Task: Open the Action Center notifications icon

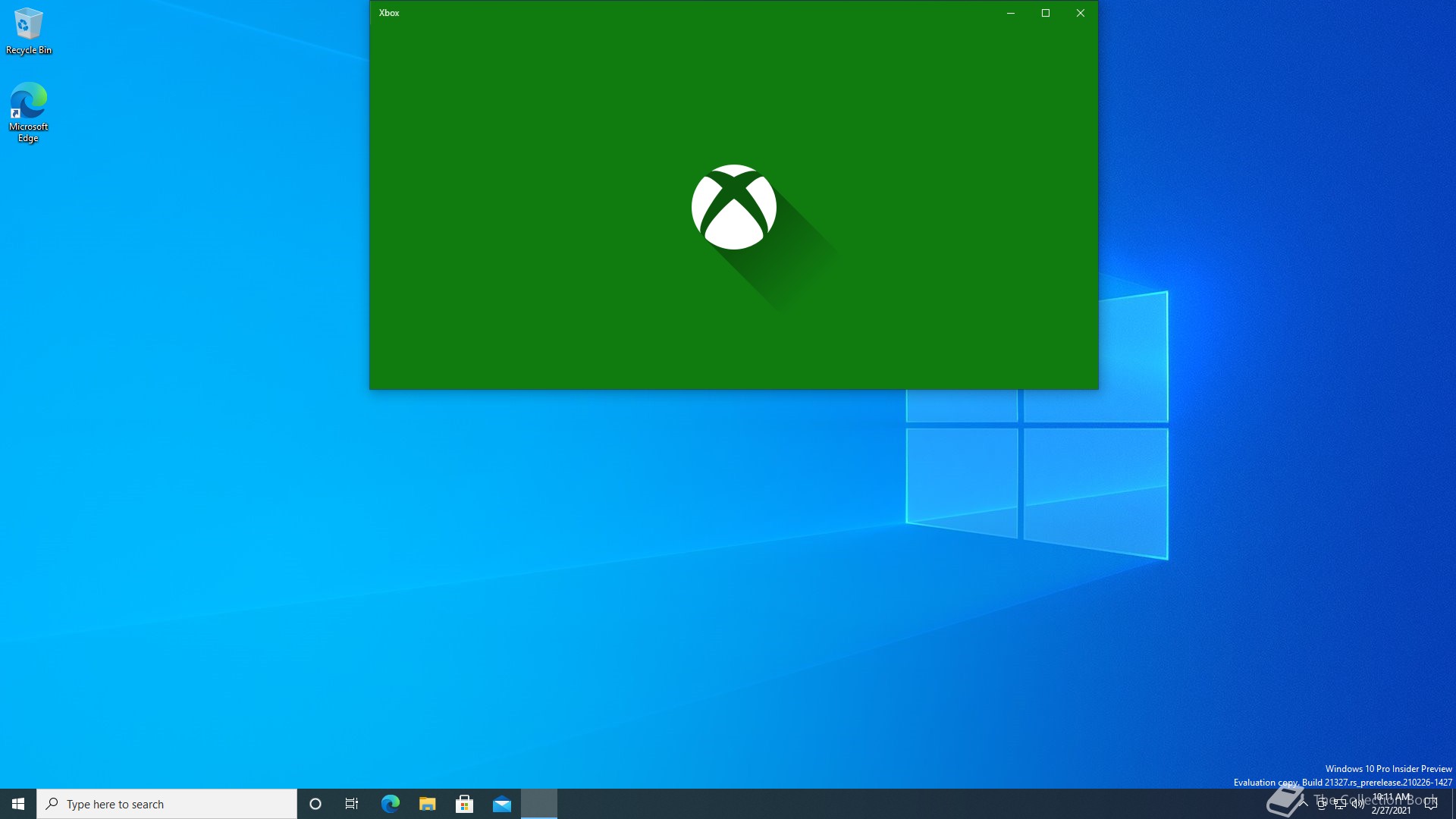Action: point(1431,804)
